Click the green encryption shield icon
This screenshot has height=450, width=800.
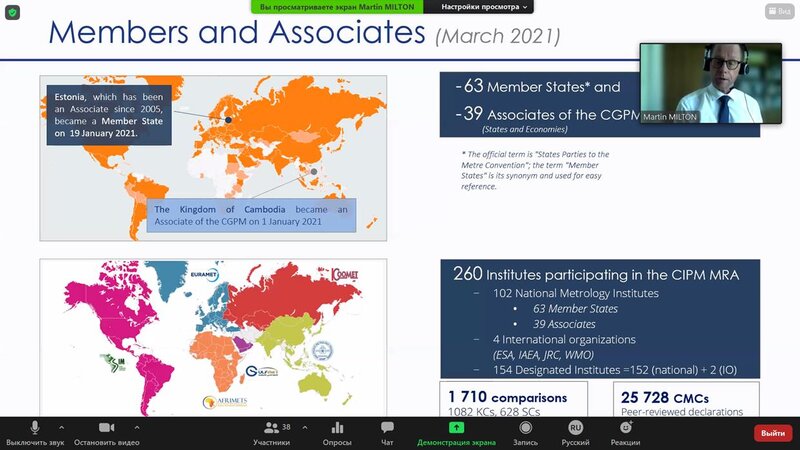12,11
